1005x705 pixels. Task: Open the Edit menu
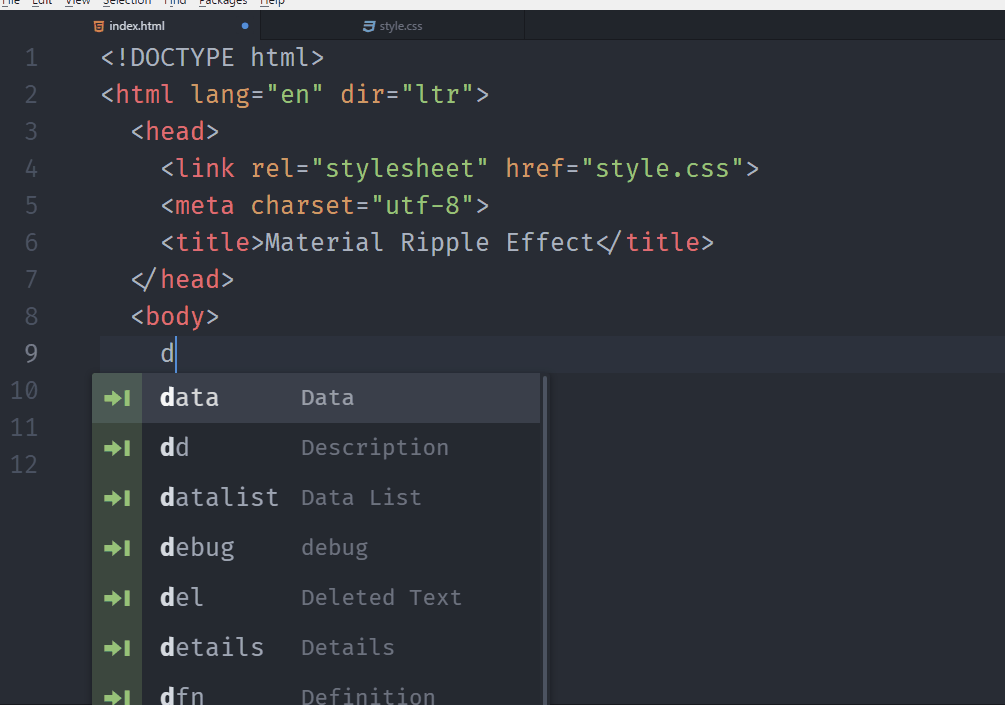pyautogui.click(x=40, y=3)
